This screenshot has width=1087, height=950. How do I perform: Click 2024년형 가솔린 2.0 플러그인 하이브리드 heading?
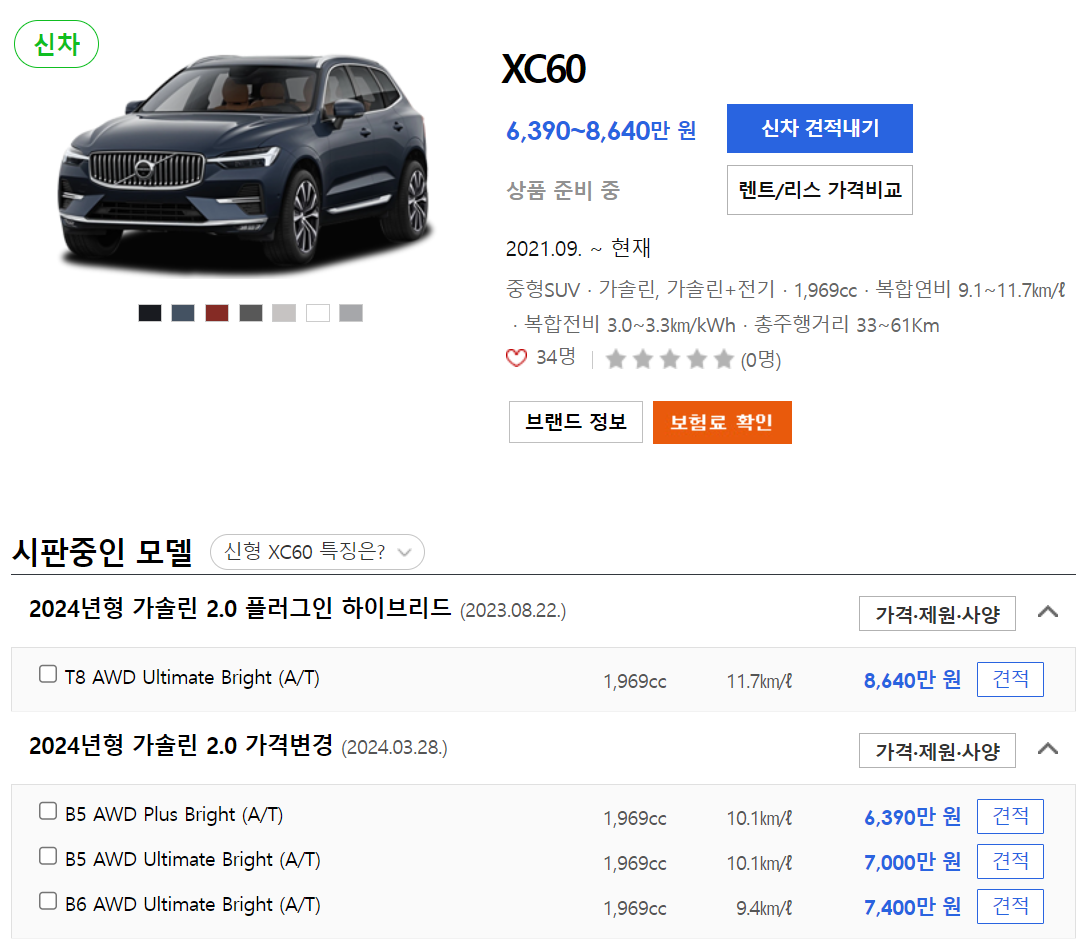pyautogui.click(x=240, y=609)
